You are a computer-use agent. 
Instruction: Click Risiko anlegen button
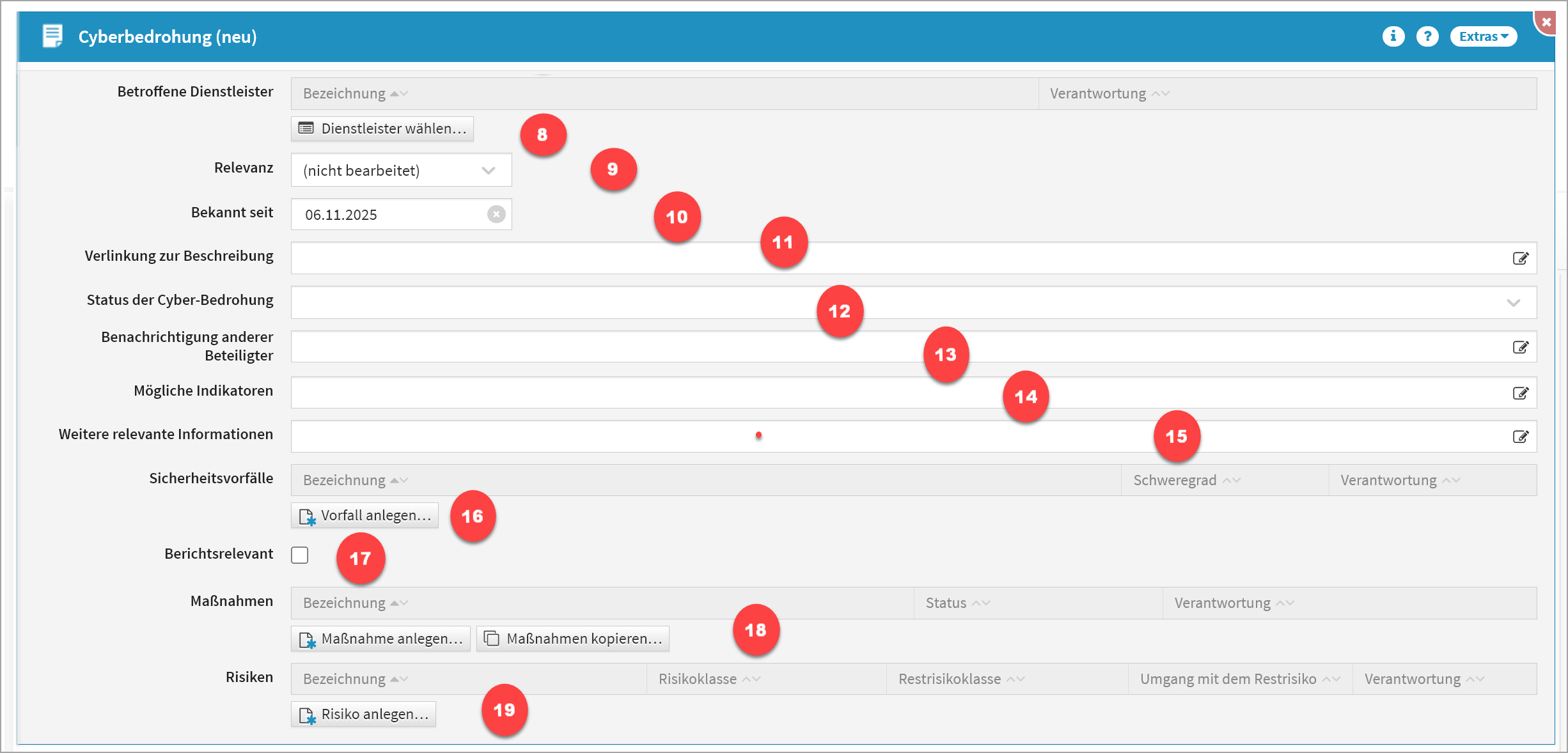(x=364, y=714)
